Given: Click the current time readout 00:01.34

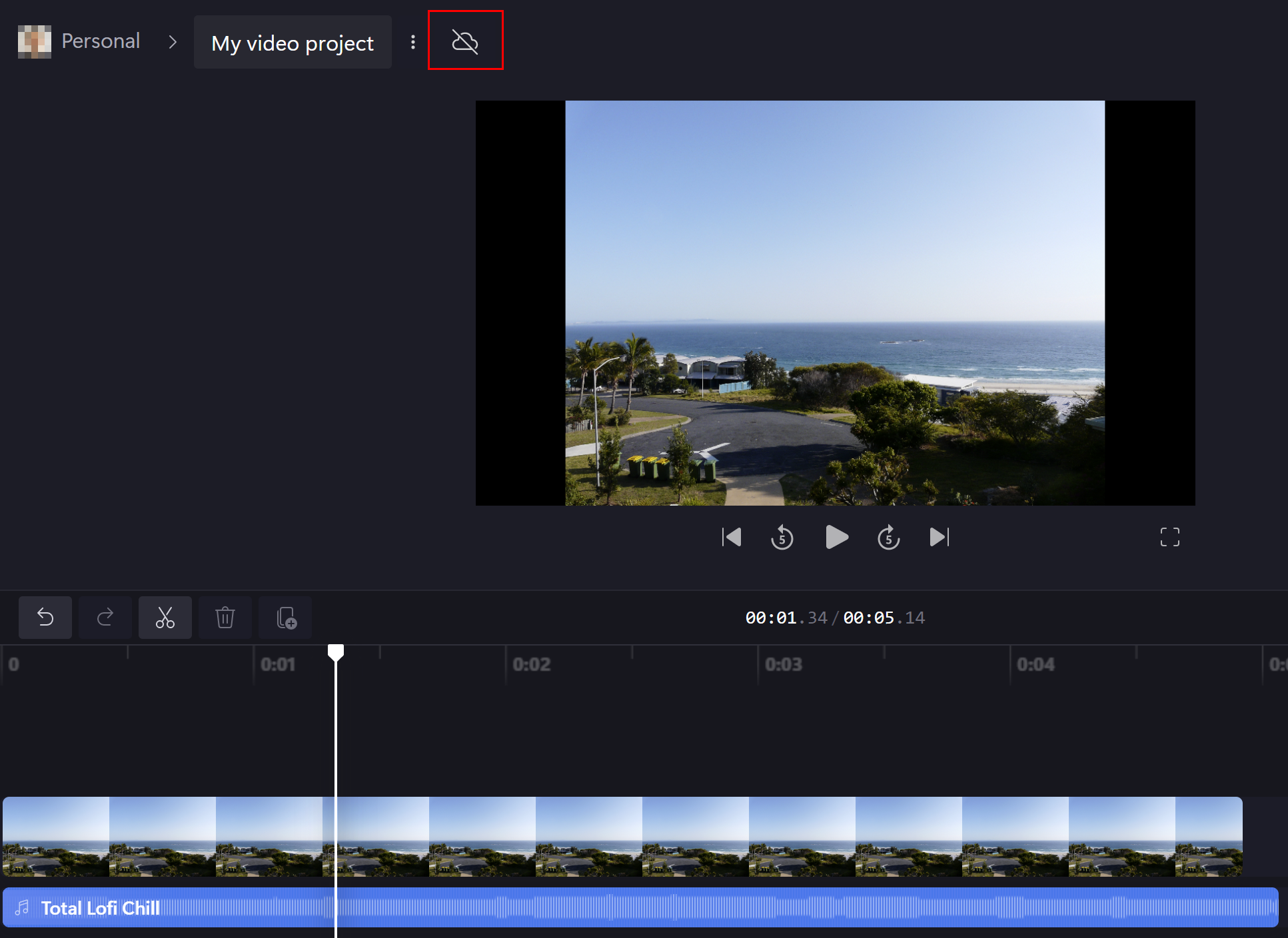Looking at the screenshot, I should point(786,618).
